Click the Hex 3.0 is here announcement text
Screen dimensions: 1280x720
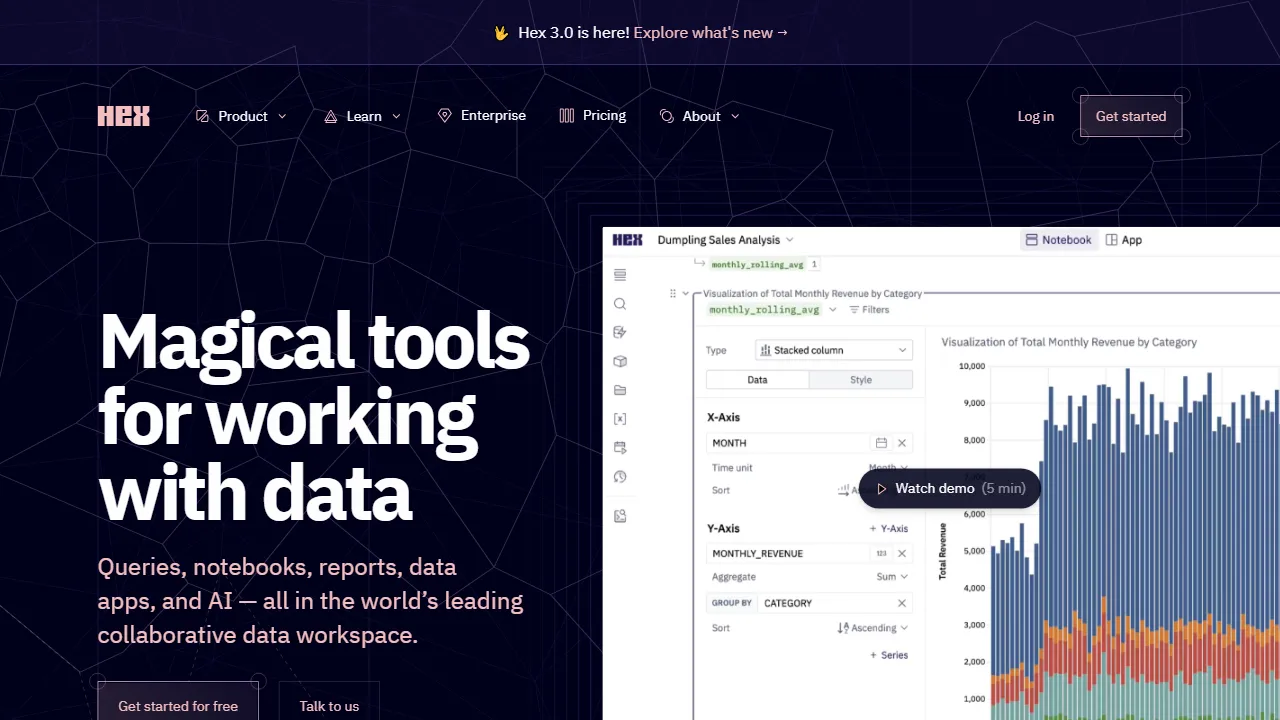pos(574,32)
